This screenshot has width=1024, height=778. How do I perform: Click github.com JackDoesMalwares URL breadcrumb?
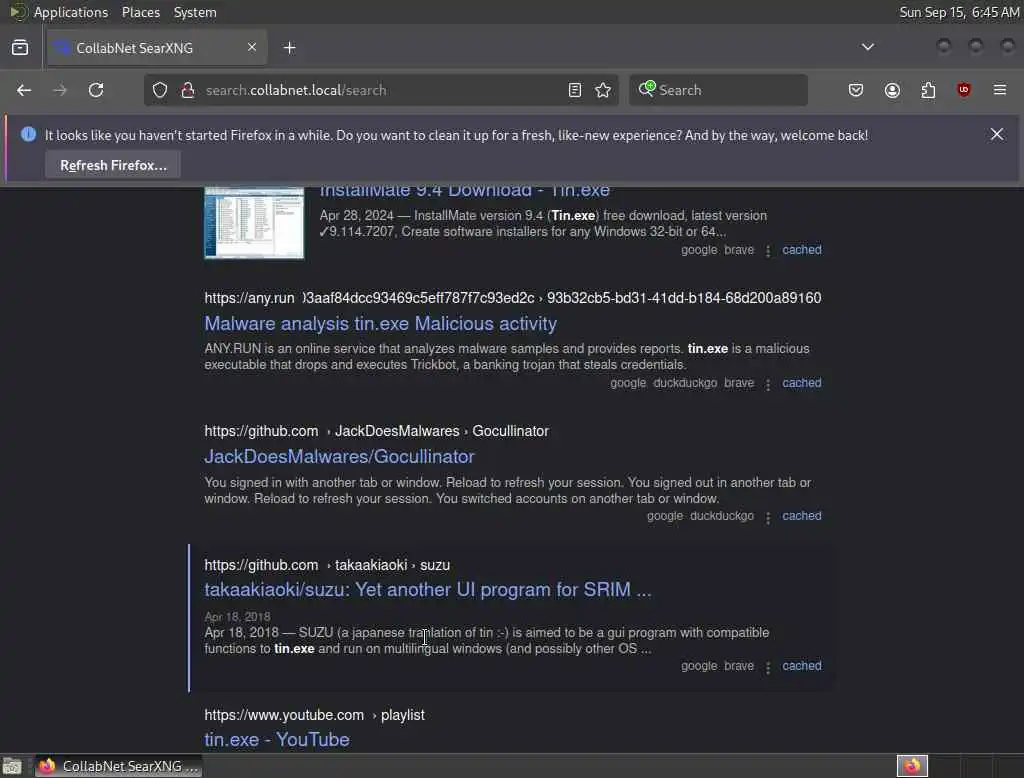point(377,431)
